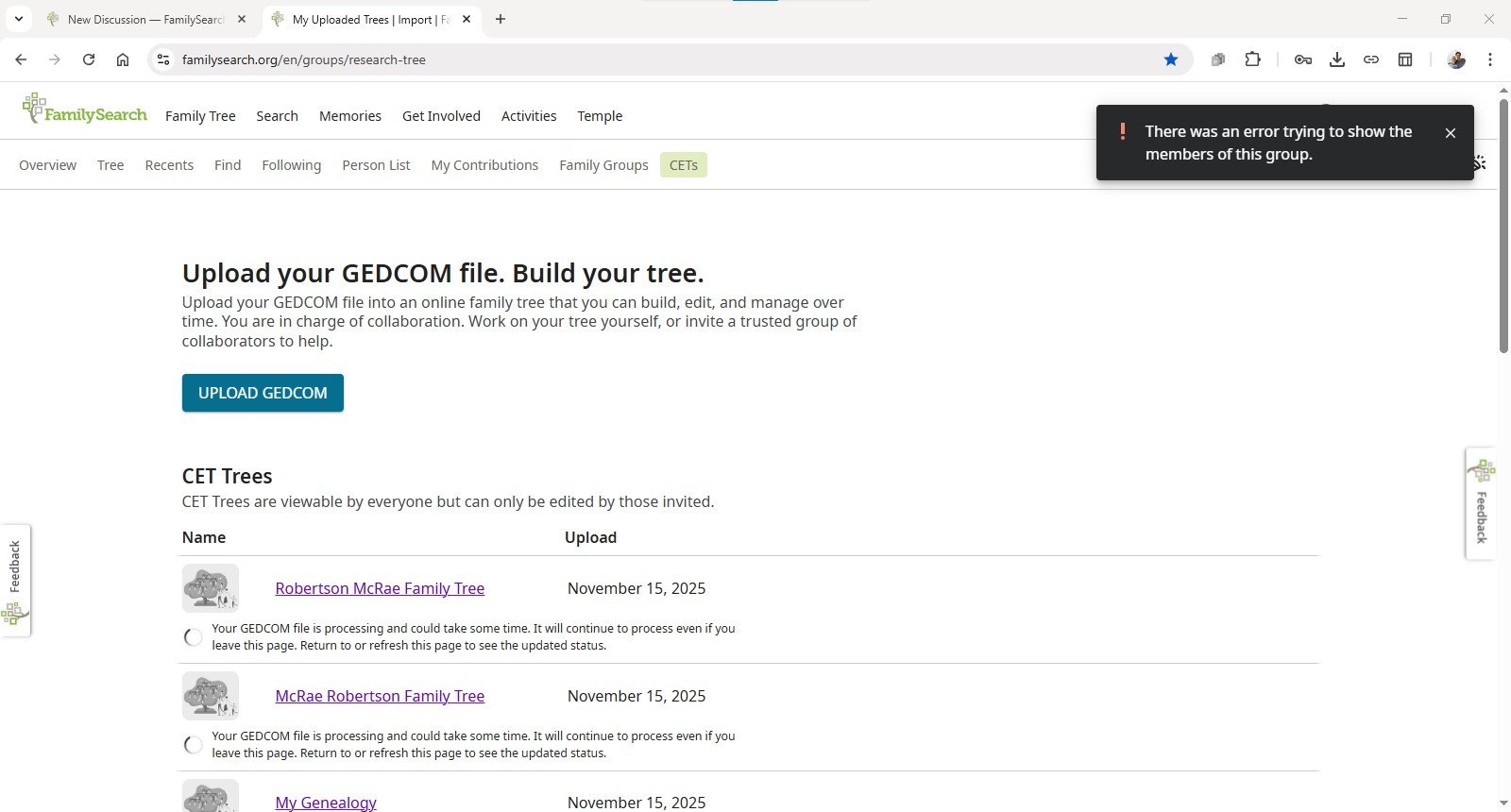Open the browser profile avatar
This screenshot has height=812, width=1511.
click(x=1456, y=59)
